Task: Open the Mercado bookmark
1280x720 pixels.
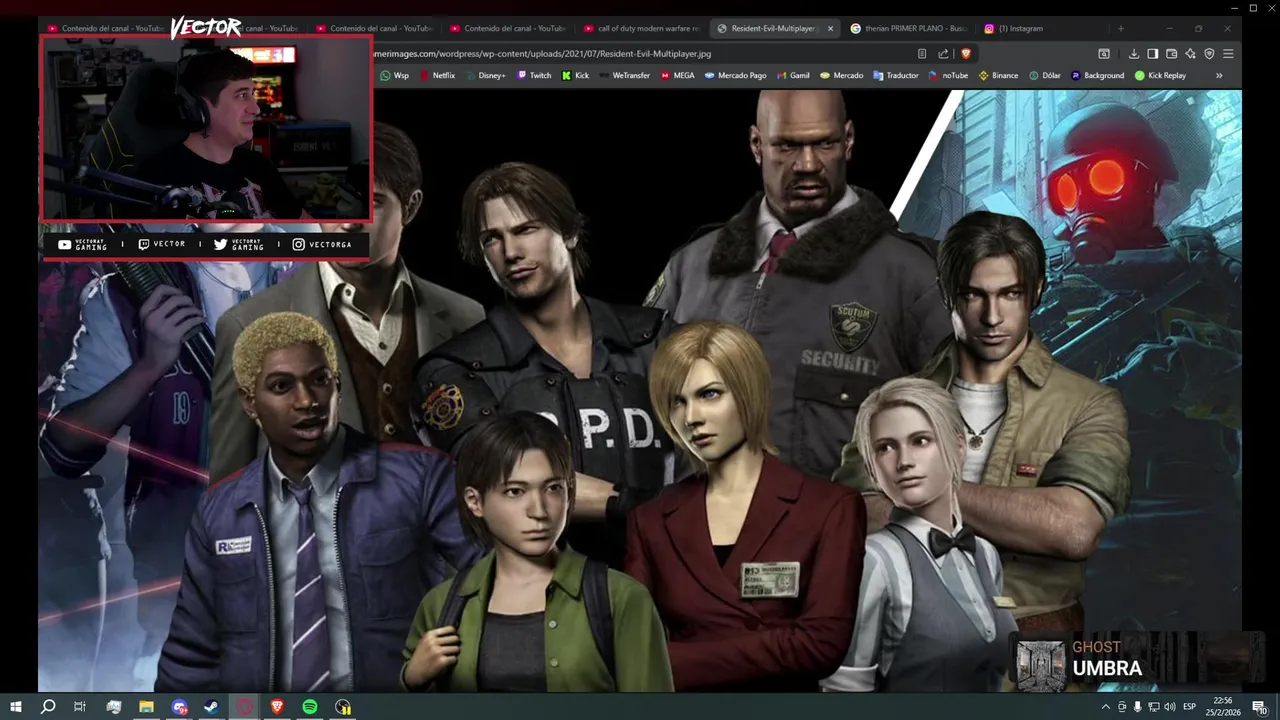Action: [x=841, y=75]
